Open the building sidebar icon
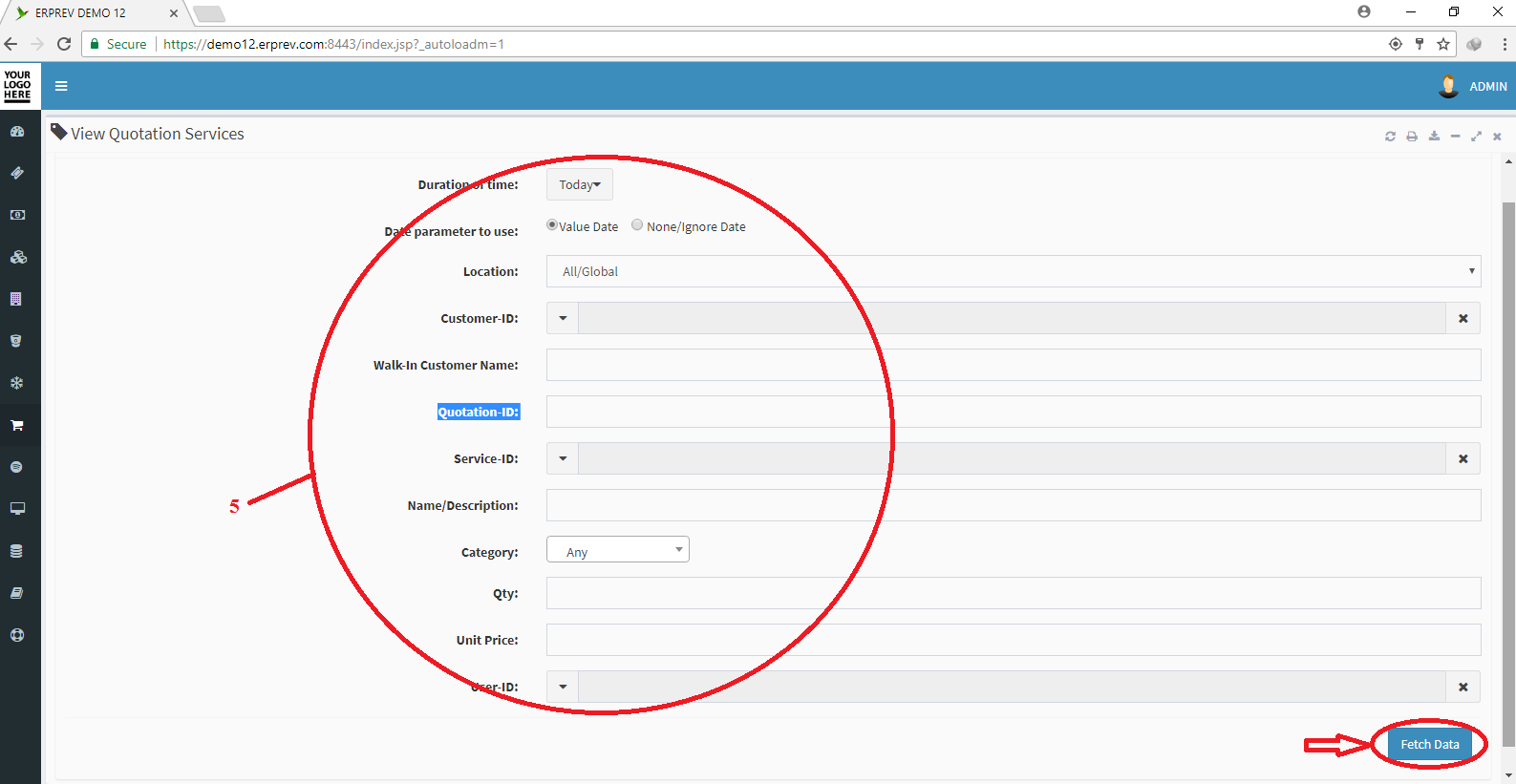1516x784 pixels. [16, 299]
